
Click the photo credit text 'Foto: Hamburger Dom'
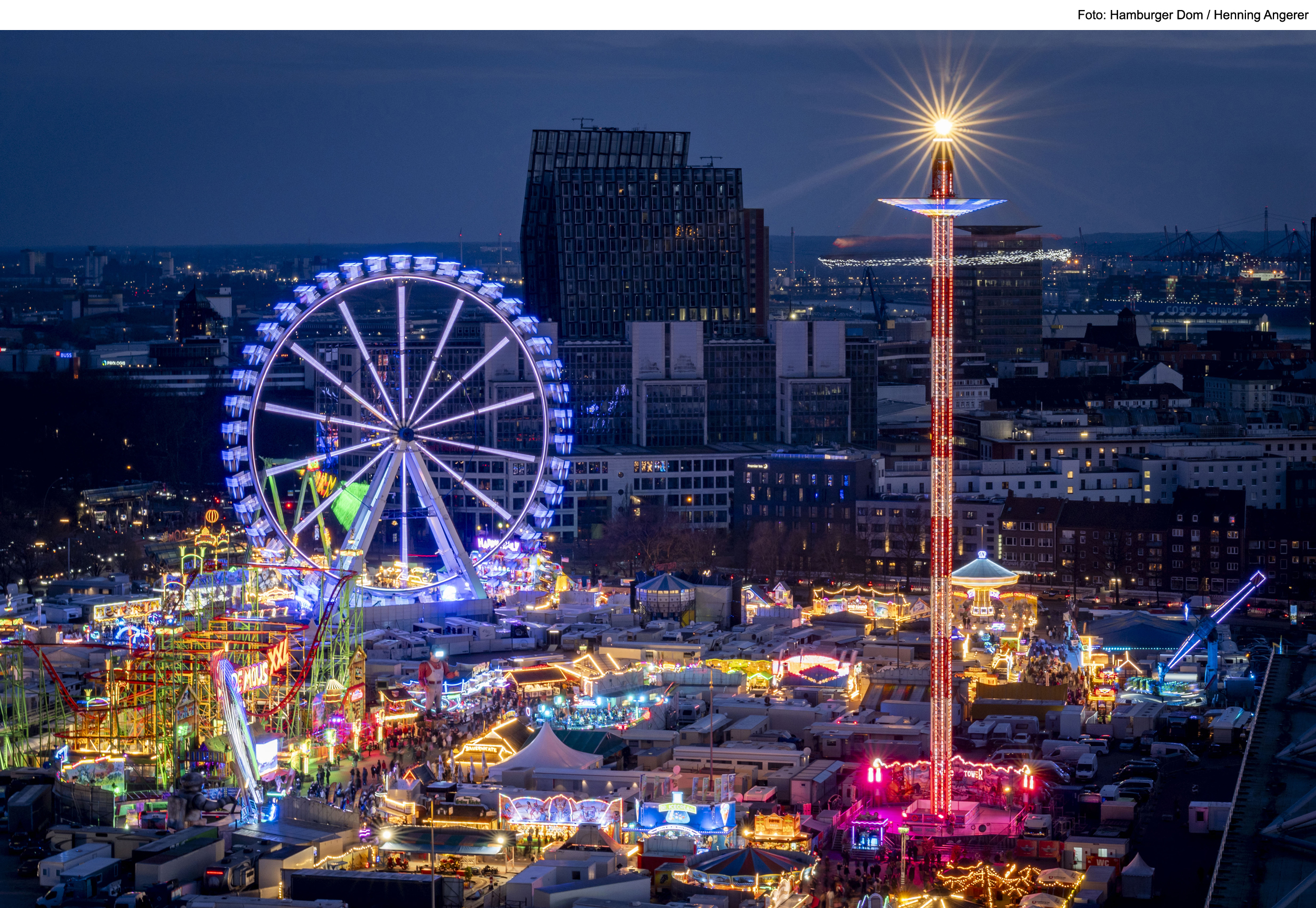tap(1139, 15)
